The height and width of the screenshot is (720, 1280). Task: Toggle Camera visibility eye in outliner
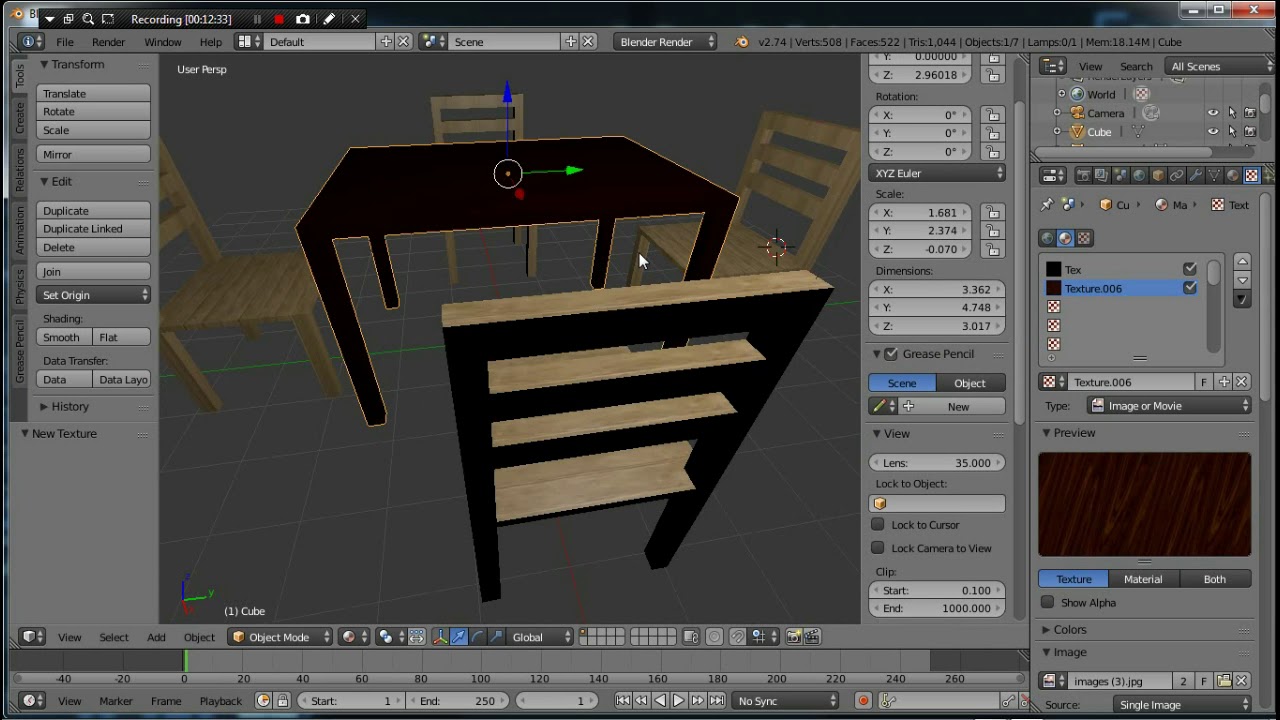[x=1213, y=113]
